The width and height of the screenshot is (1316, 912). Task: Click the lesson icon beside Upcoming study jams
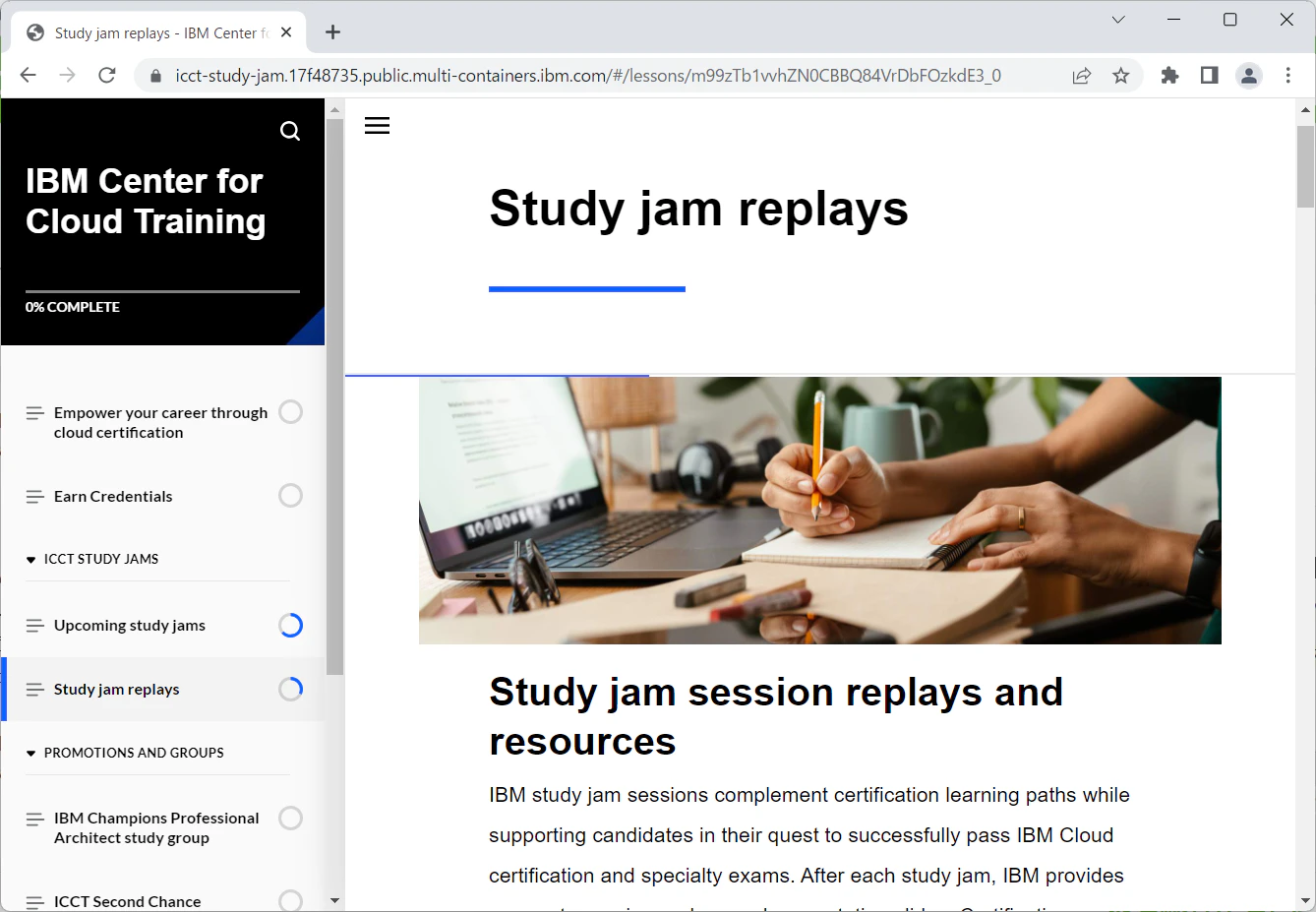point(35,626)
